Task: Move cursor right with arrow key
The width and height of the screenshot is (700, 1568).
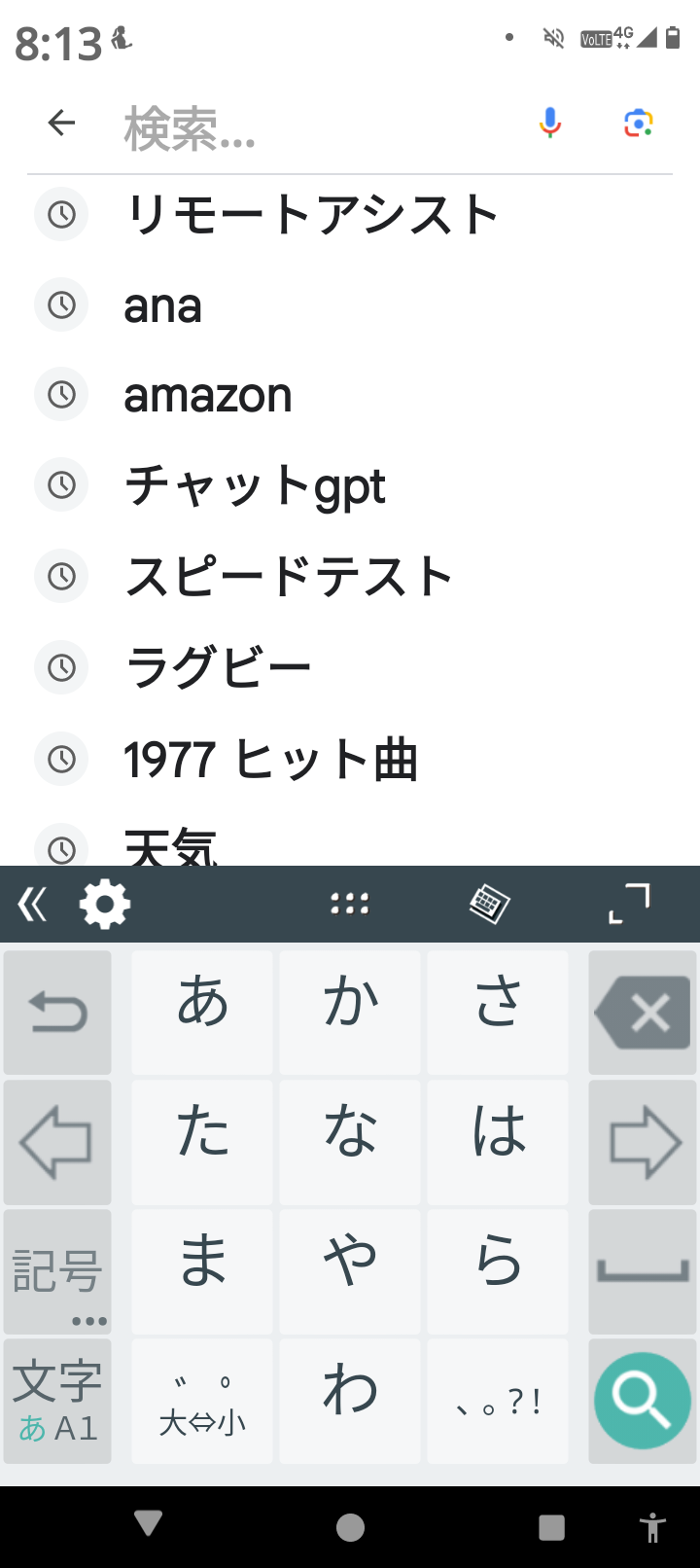Action: 643,1142
